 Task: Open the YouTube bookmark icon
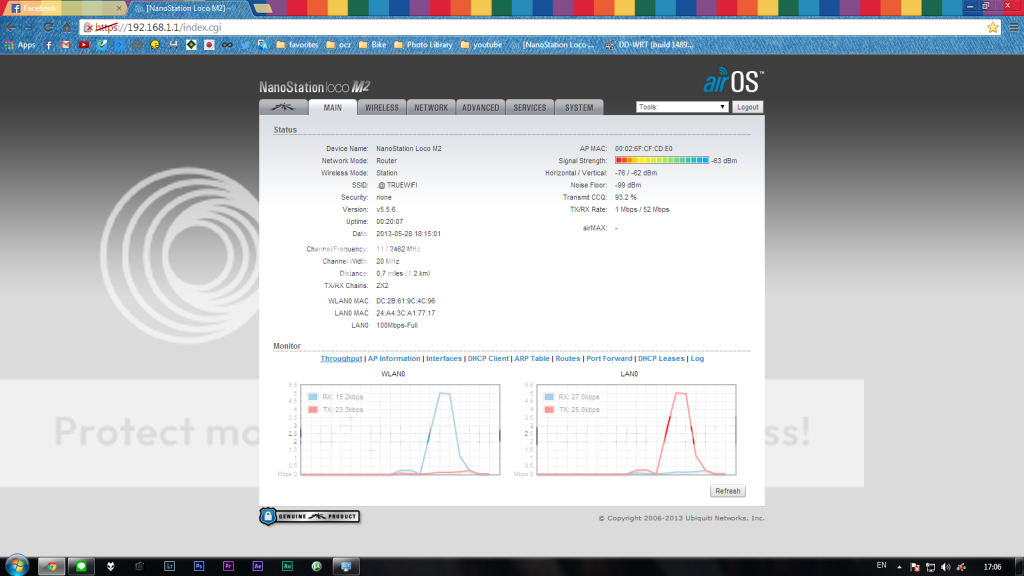(84, 45)
